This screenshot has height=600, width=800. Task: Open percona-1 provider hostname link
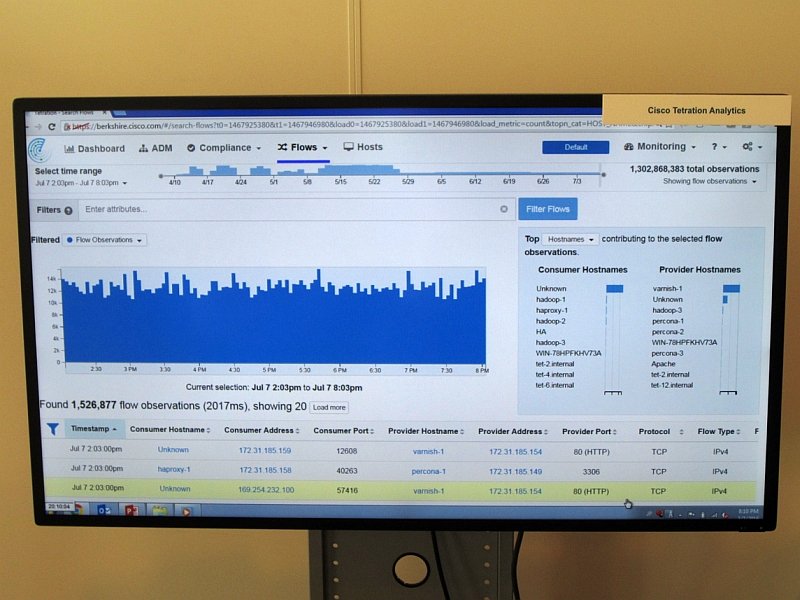[429, 471]
